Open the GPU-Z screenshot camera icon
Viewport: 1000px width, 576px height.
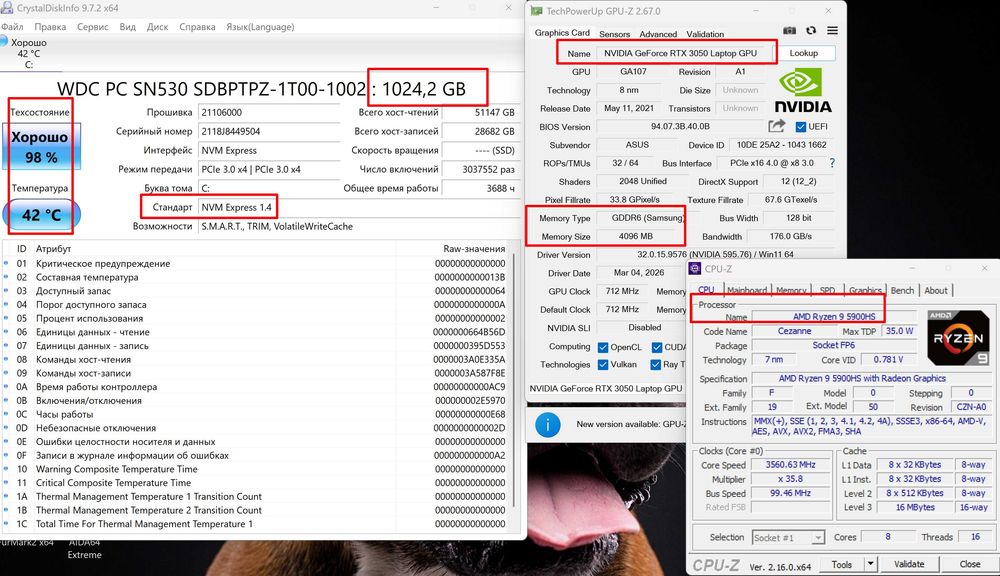(x=789, y=31)
